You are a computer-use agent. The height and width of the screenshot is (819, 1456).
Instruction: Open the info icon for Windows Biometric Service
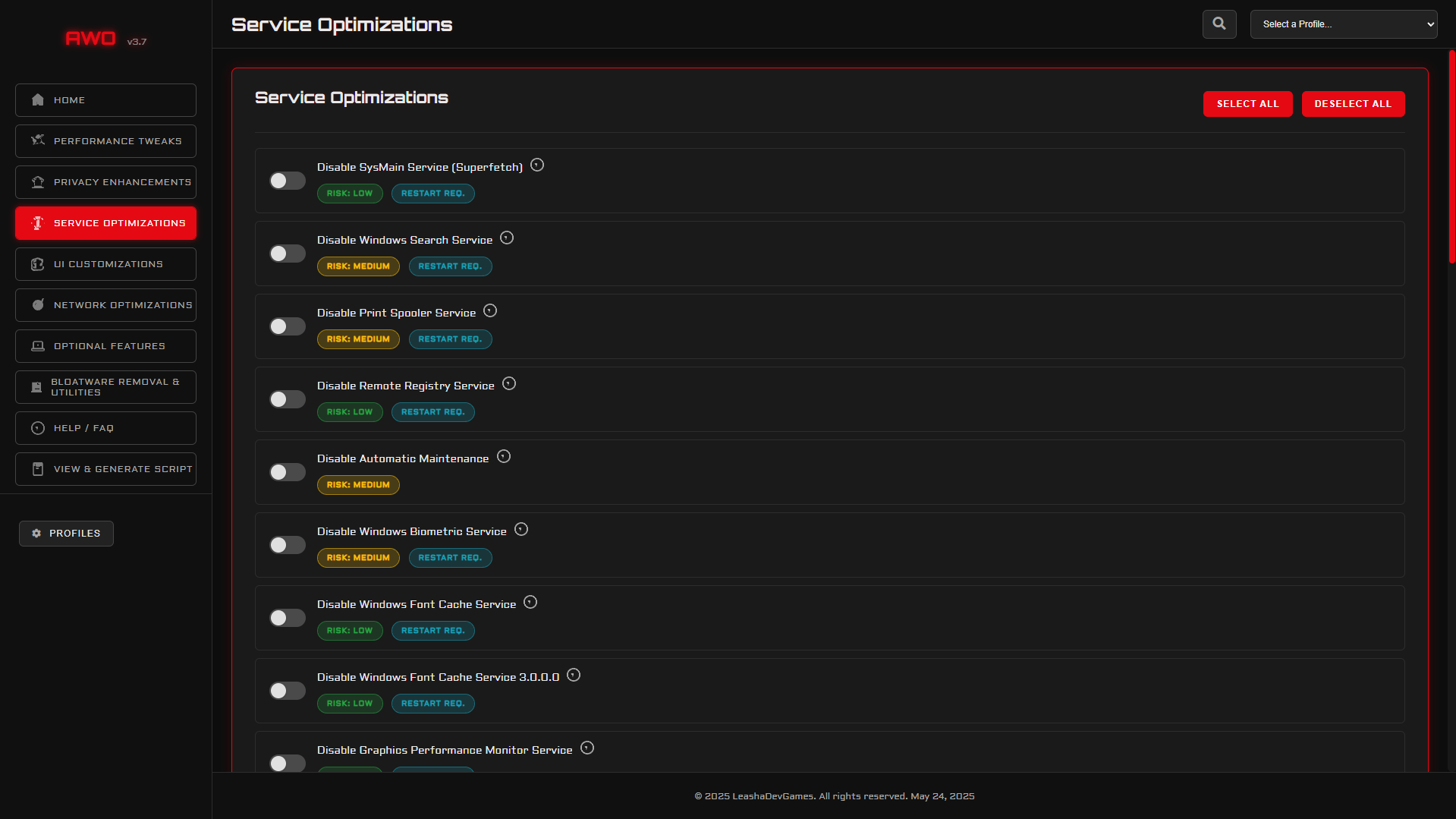click(521, 530)
